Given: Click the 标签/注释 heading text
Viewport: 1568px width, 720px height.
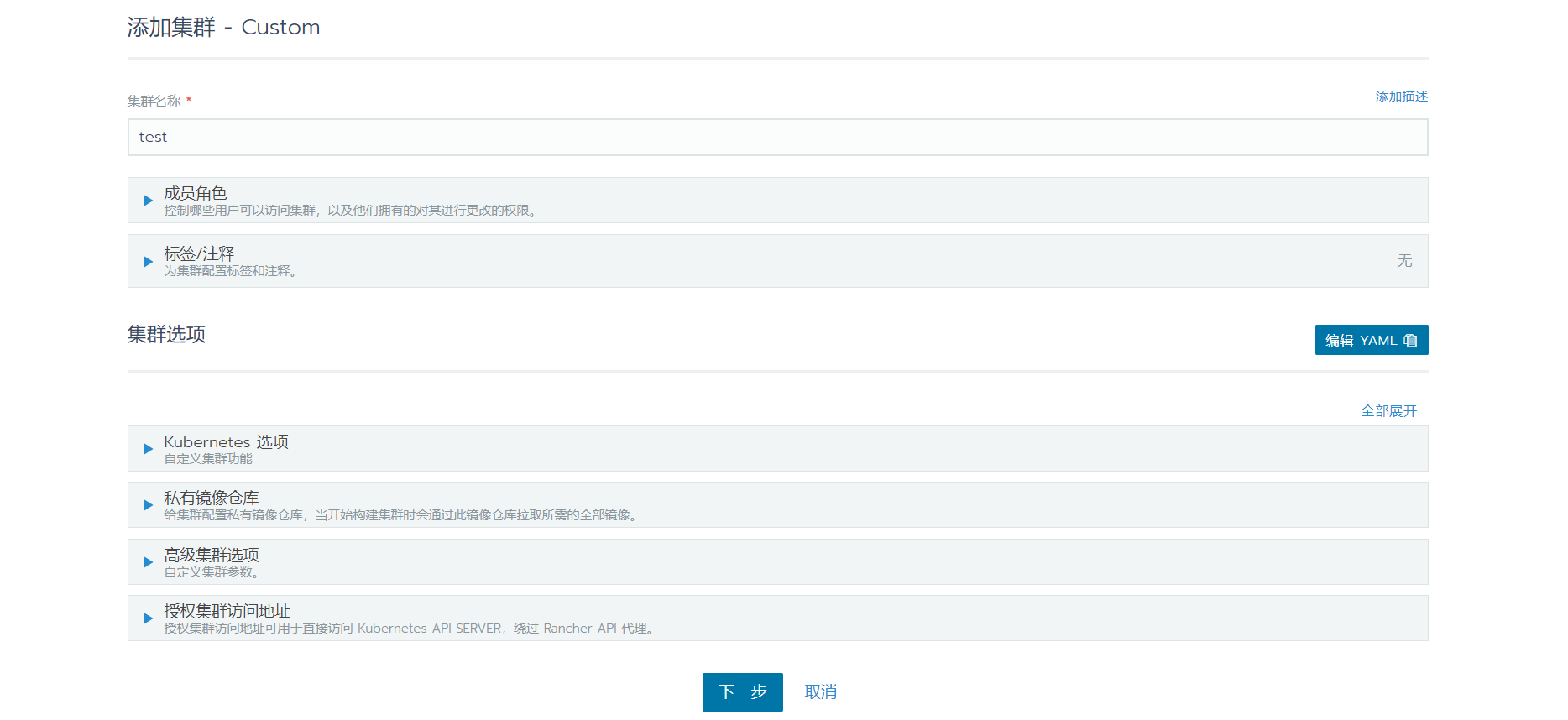Looking at the screenshot, I should [199, 253].
